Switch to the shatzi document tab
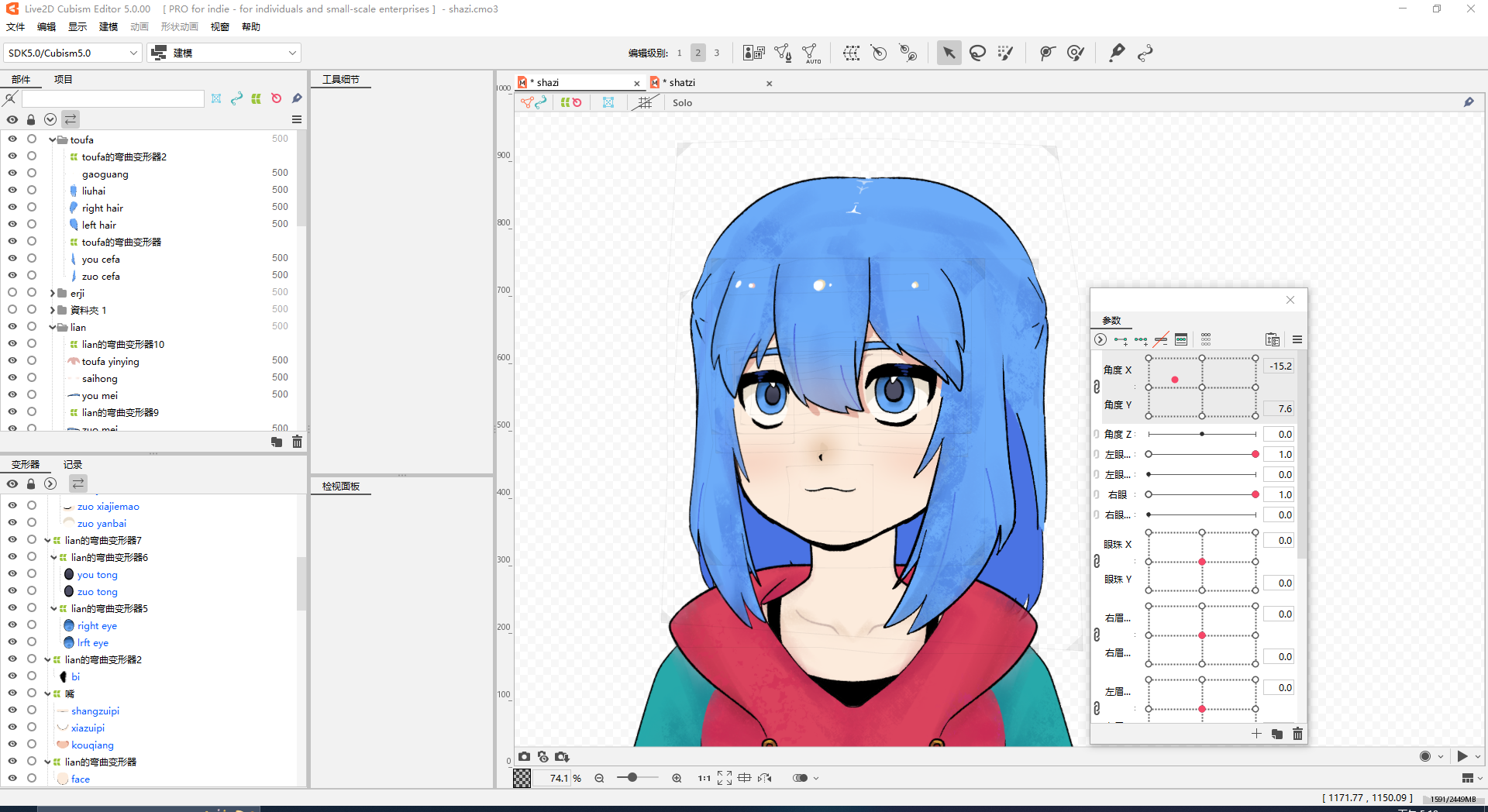Viewport: 1488px width, 812px height. coord(682,82)
